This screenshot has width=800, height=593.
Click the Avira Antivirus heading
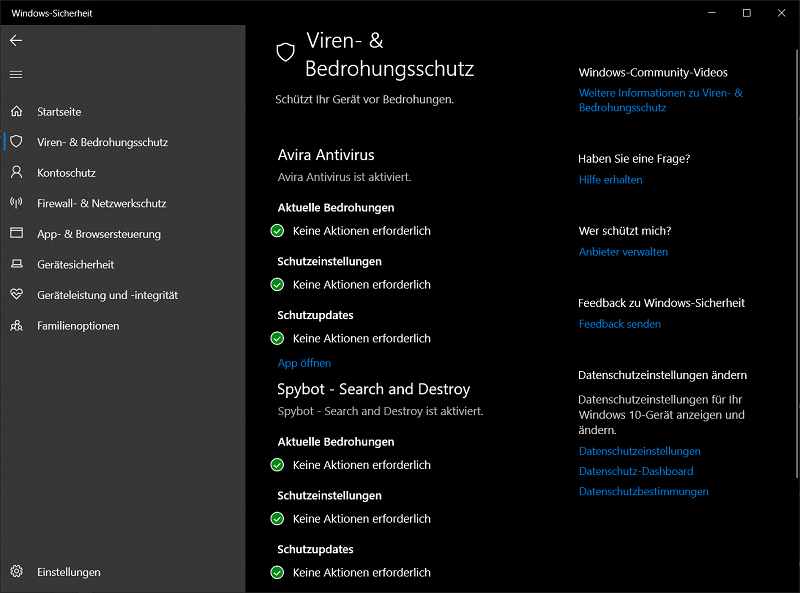[x=326, y=155]
